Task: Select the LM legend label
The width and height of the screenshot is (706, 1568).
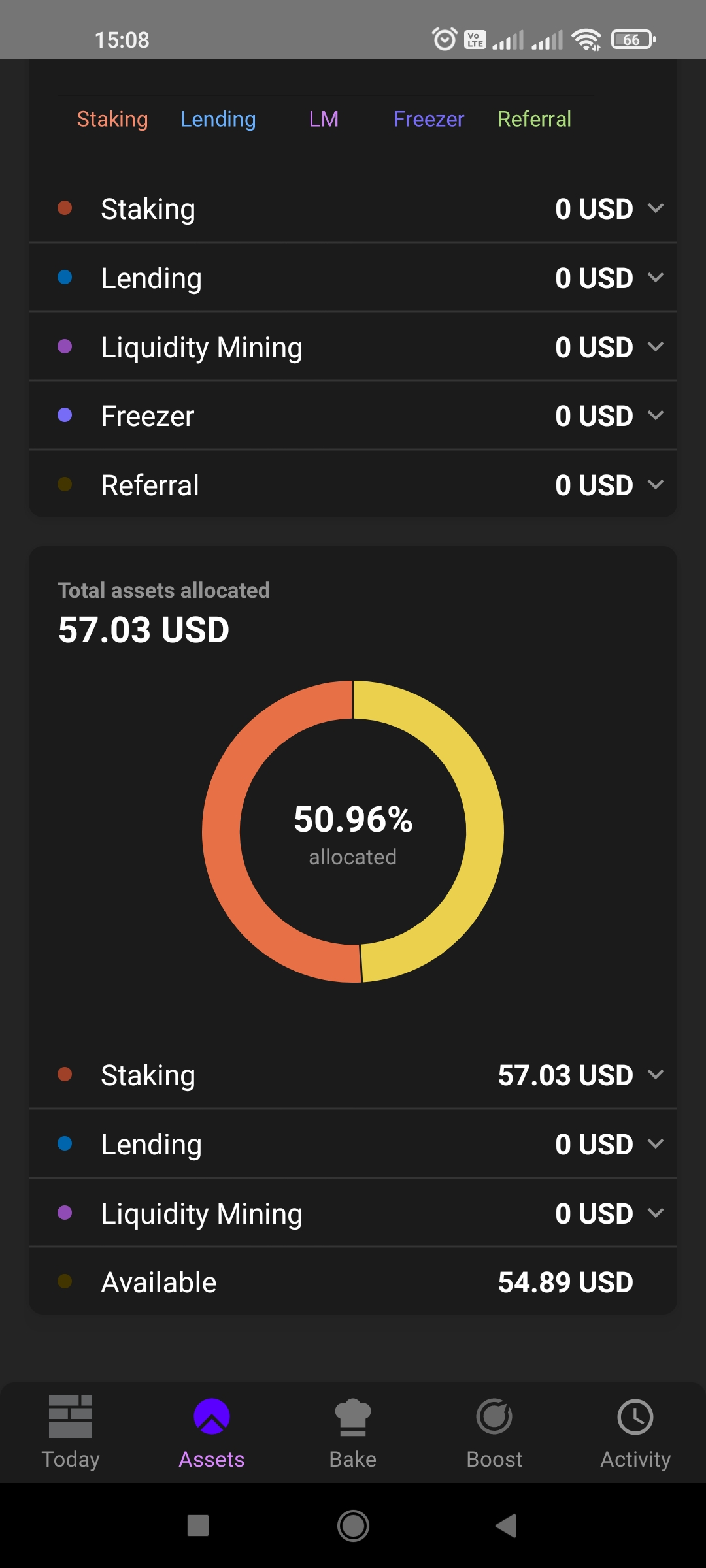Action: (324, 119)
